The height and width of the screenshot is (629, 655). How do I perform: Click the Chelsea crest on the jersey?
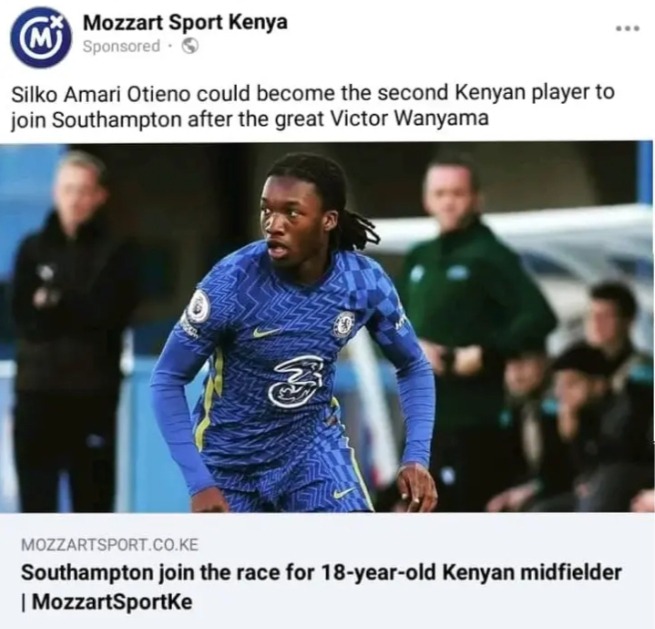(x=344, y=324)
